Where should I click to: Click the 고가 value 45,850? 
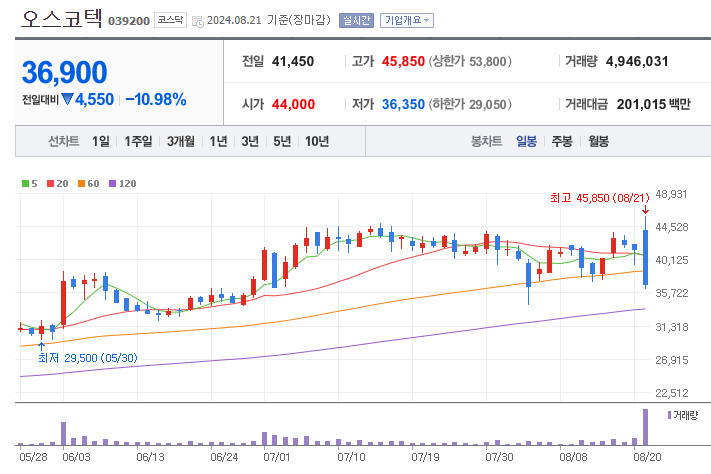403,61
